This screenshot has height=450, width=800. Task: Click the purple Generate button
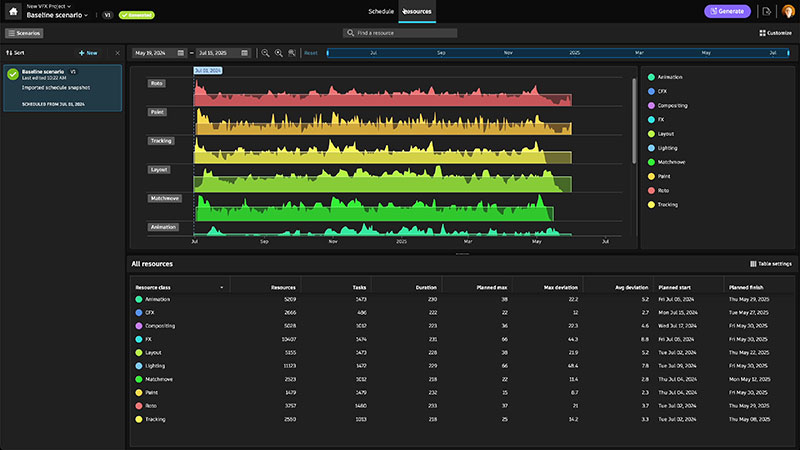click(x=727, y=12)
